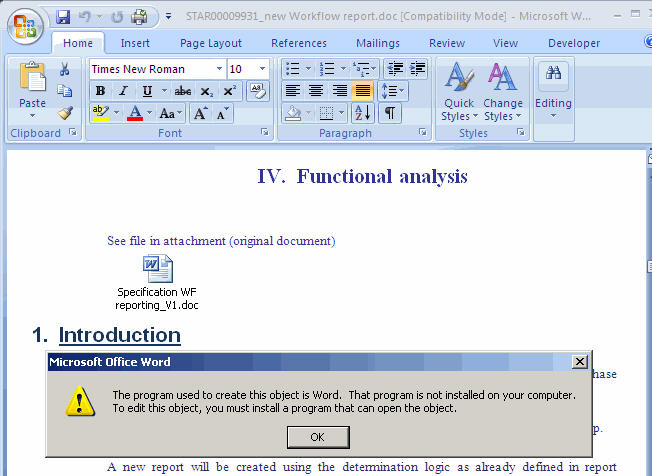Apply red font color
The height and width of the screenshot is (476, 652).
(x=135, y=113)
